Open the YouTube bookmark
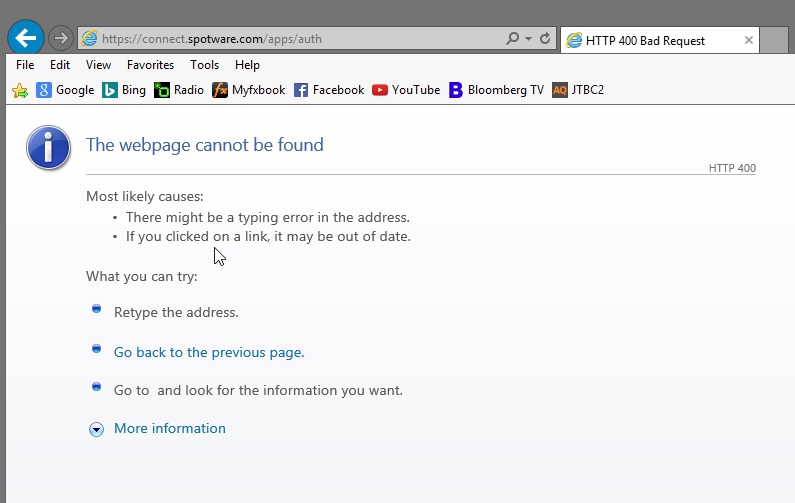Image resolution: width=795 pixels, height=503 pixels. point(406,90)
